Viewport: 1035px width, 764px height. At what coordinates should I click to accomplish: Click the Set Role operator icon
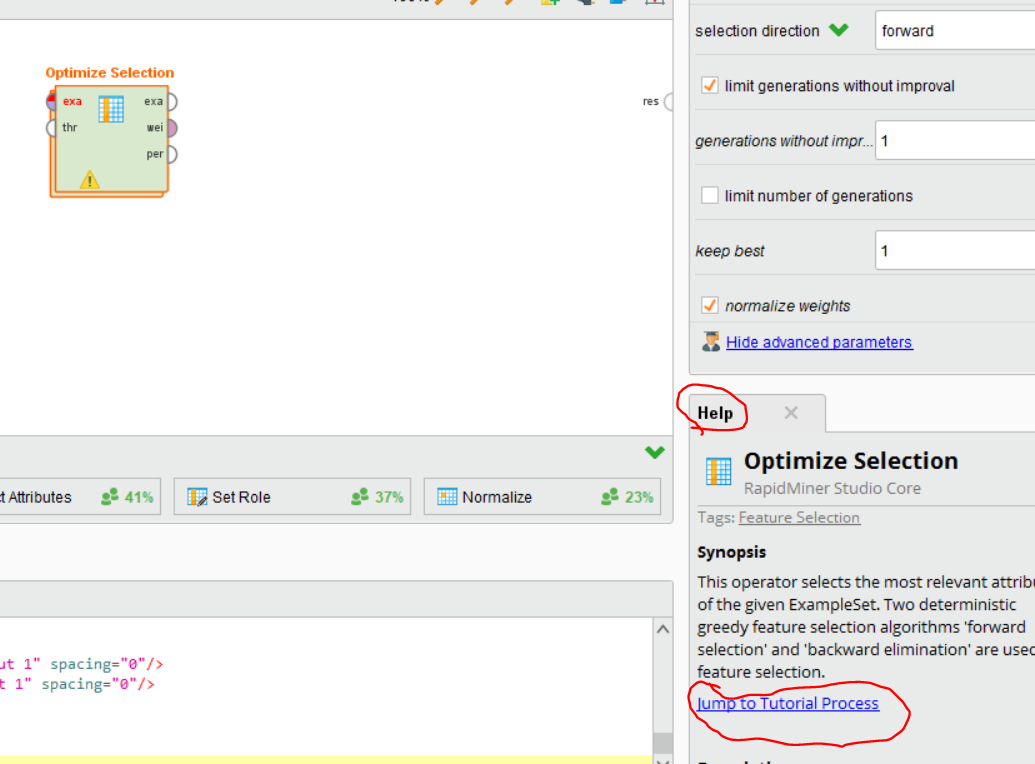point(197,497)
